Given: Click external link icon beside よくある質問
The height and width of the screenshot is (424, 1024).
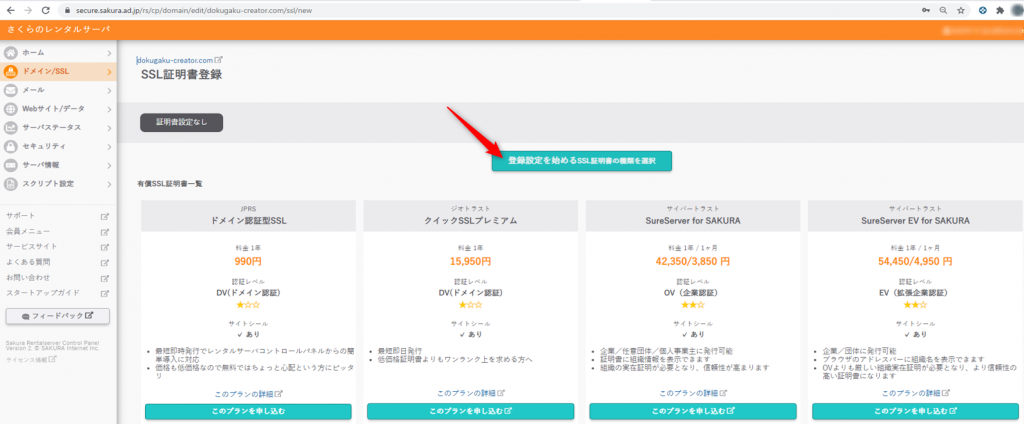Looking at the screenshot, I should pyautogui.click(x=104, y=263).
